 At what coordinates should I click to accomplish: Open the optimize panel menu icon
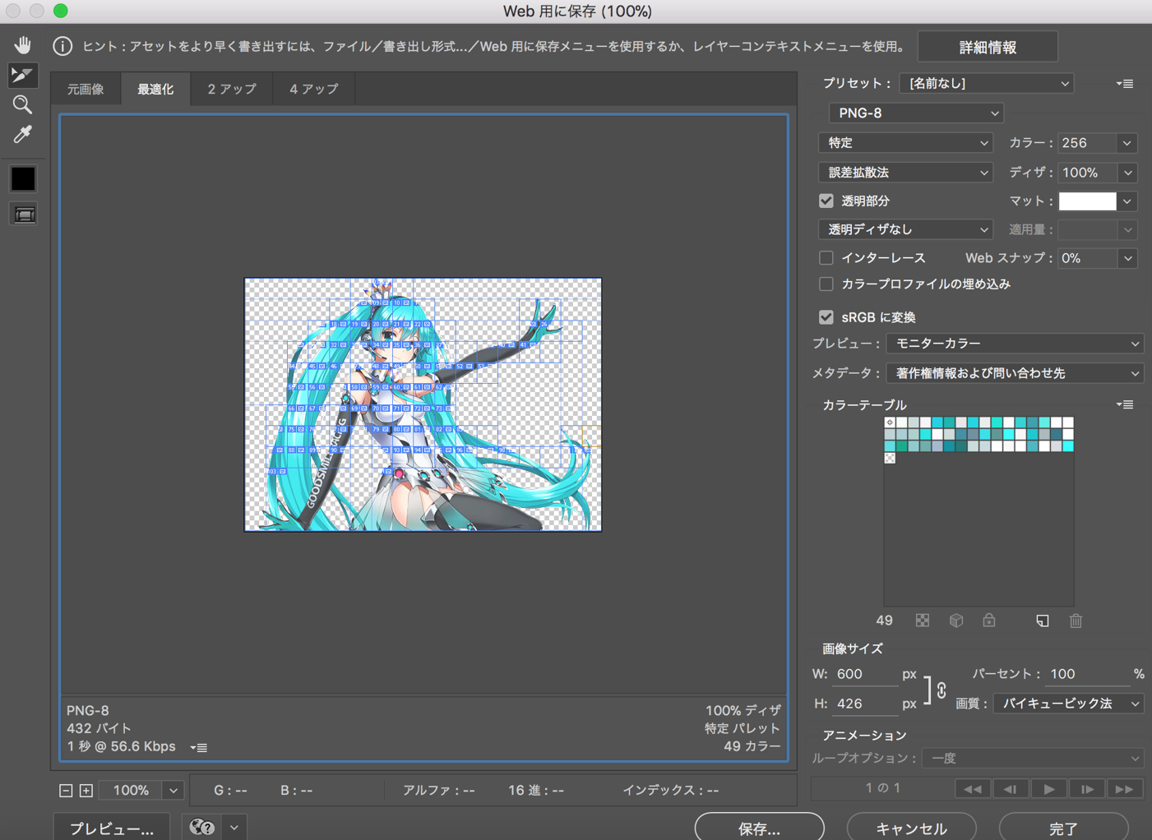(1124, 84)
